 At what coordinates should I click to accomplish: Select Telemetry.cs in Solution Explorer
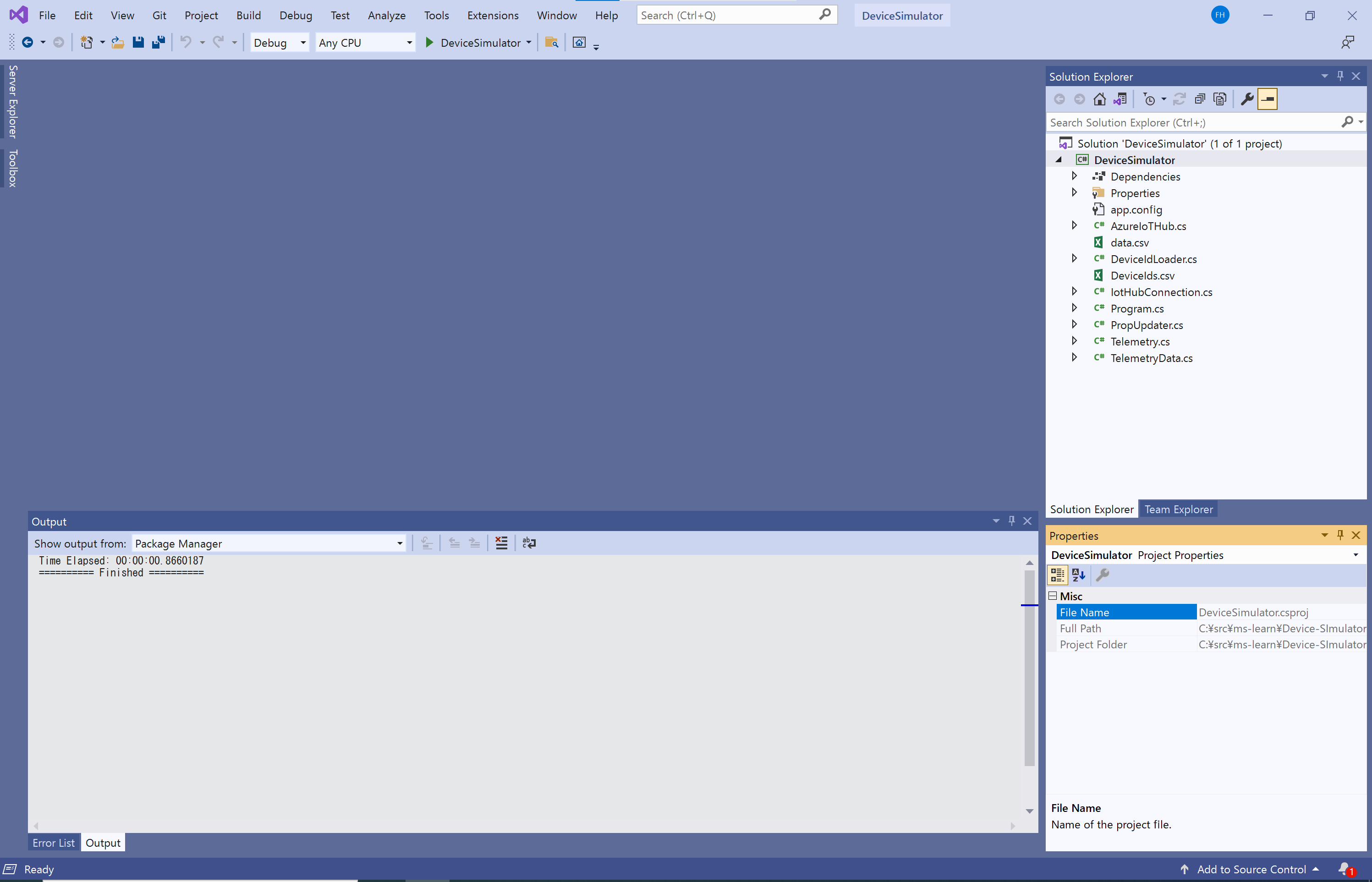coord(1140,341)
